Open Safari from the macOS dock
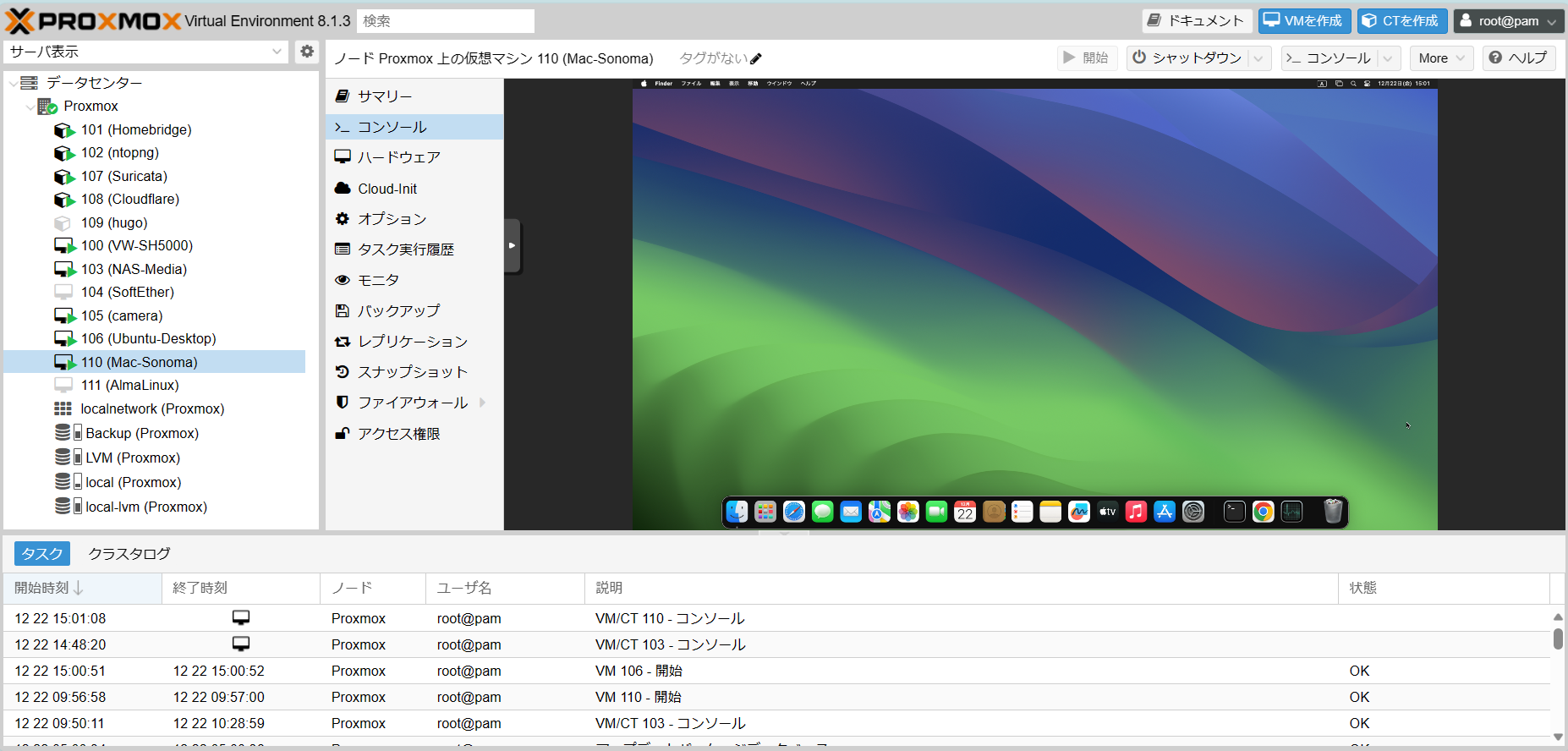The height and width of the screenshot is (751, 1568). 793,512
